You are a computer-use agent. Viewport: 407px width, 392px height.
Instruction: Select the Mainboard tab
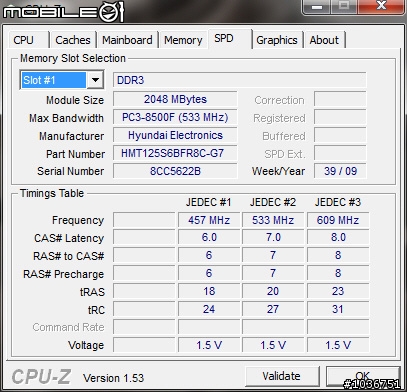coord(127,40)
